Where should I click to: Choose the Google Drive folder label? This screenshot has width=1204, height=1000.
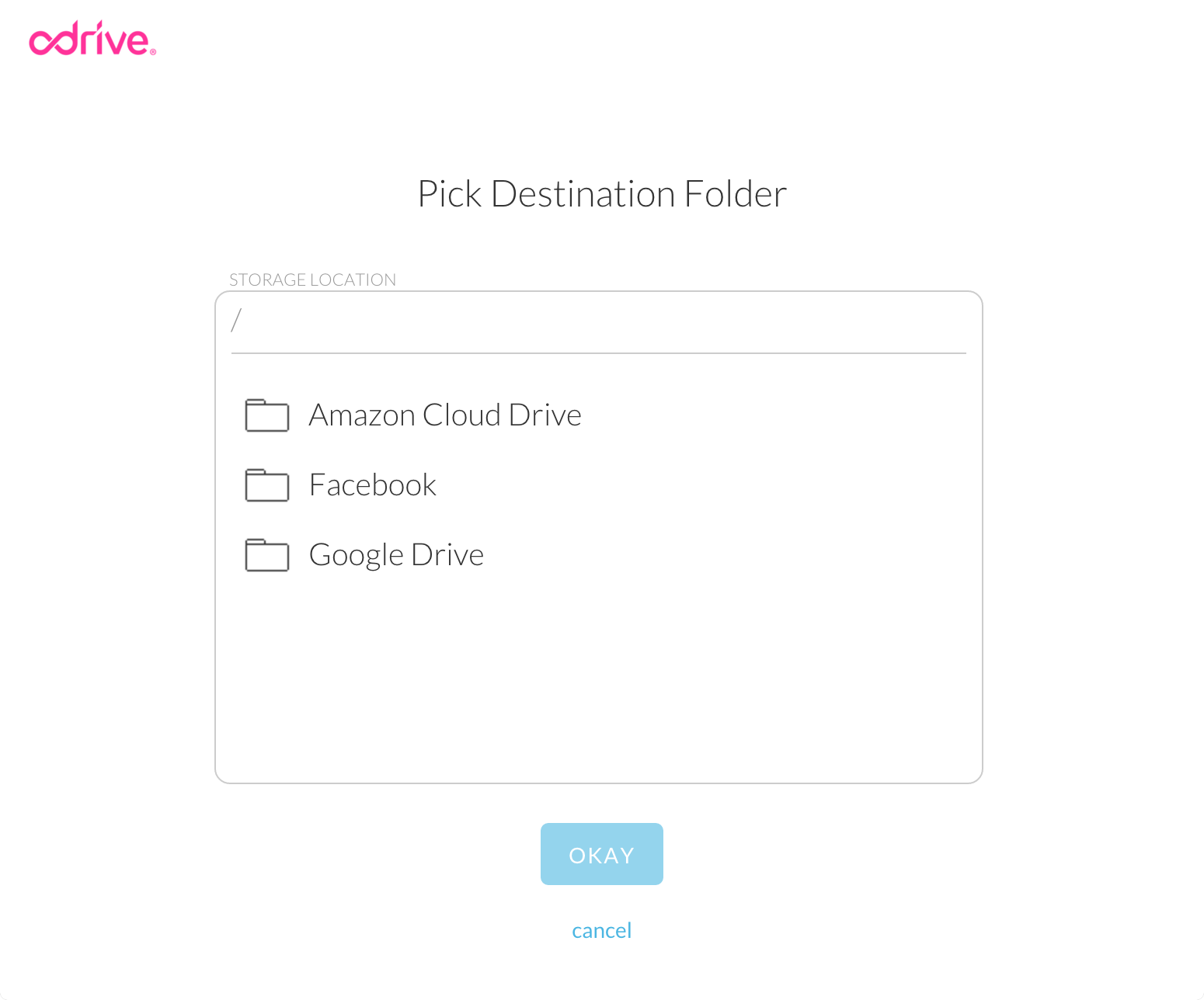[x=396, y=555]
